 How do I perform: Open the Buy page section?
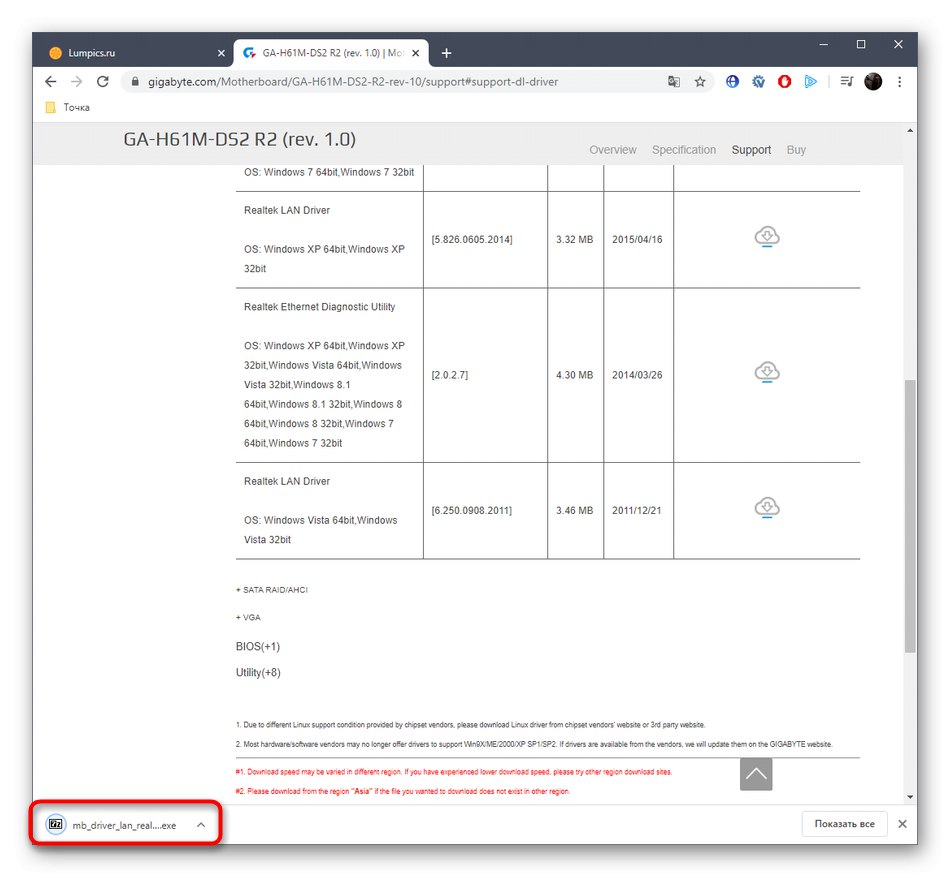(x=796, y=150)
